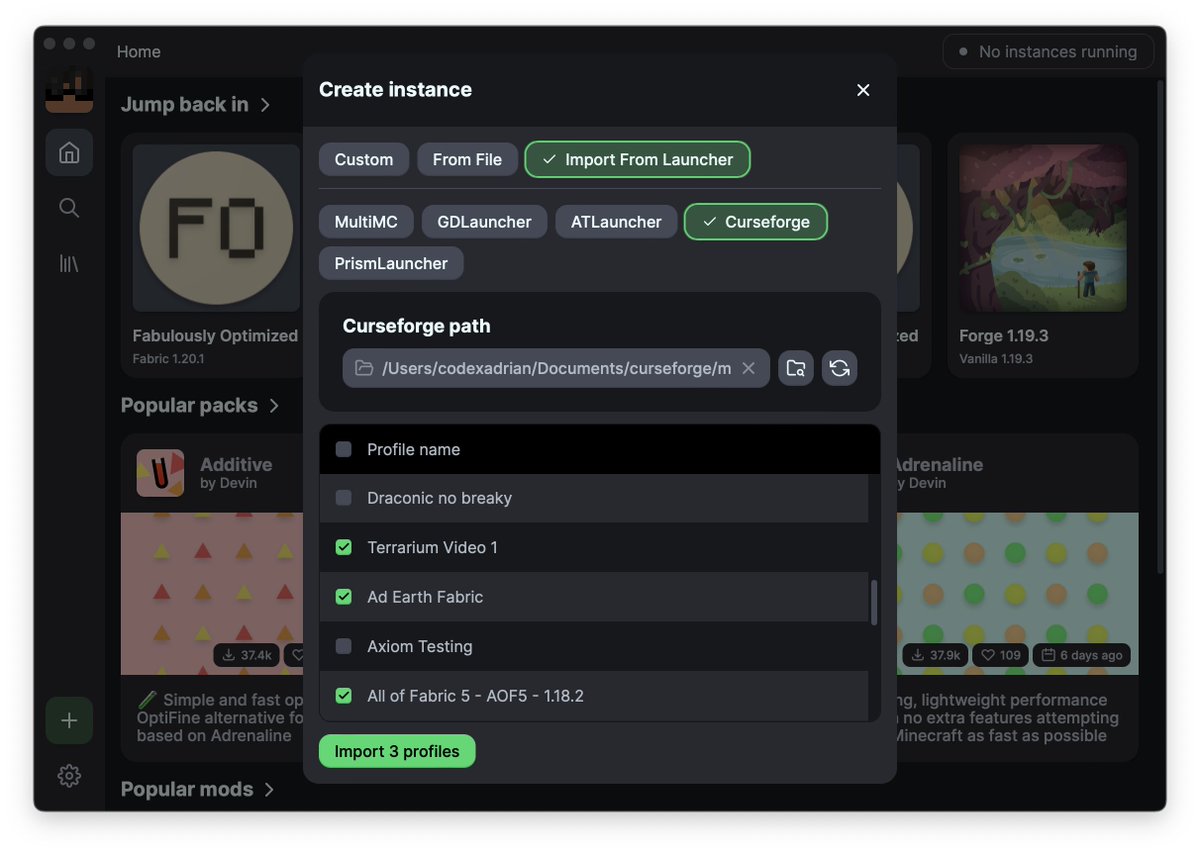The width and height of the screenshot is (1200, 853).
Task: Click the Forge 1.19.3 title text
Action: [1004, 336]
